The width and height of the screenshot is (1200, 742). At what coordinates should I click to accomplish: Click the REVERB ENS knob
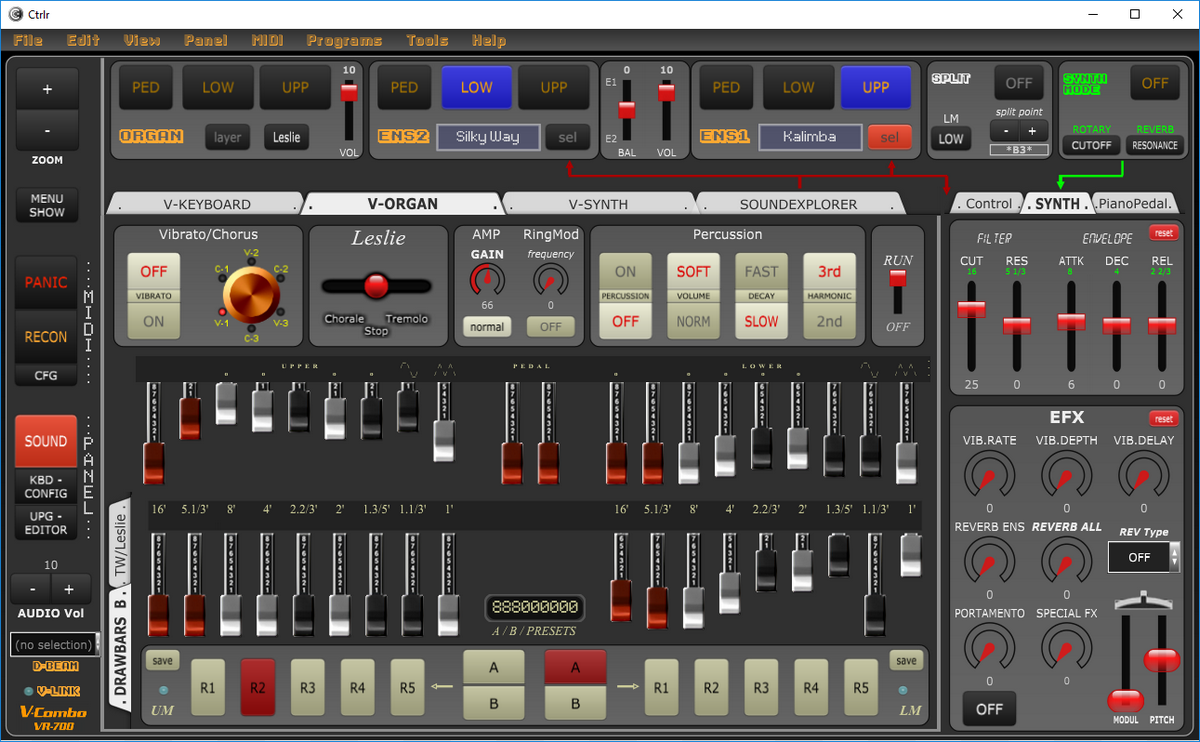pyautogui.click(x=989, y=562)
